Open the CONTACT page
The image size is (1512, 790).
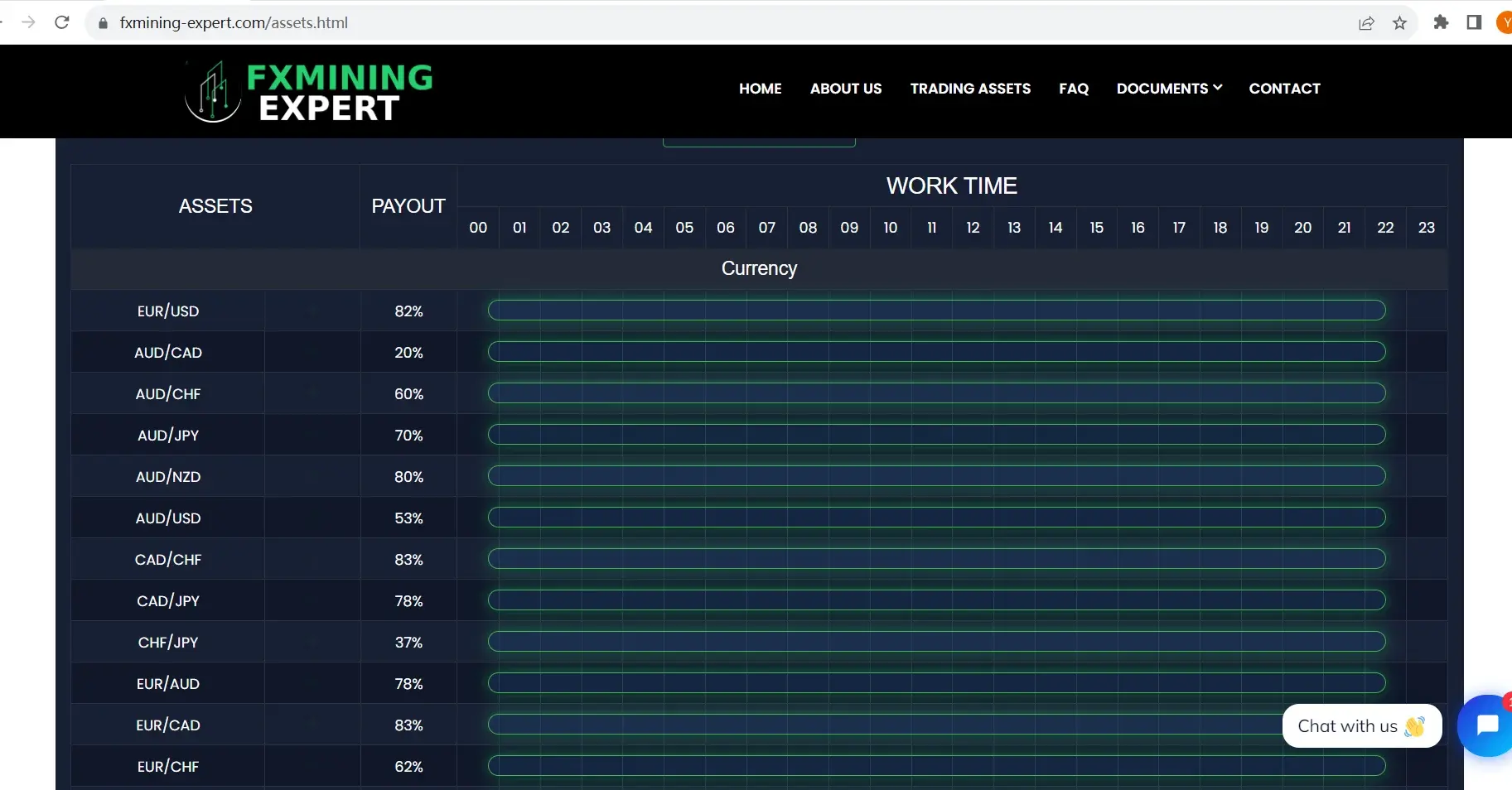1284,89
